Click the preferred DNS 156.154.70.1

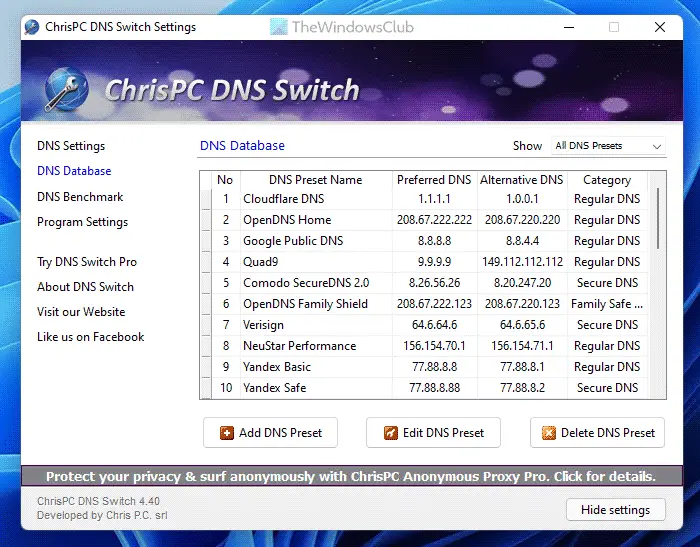click(434, 346)
